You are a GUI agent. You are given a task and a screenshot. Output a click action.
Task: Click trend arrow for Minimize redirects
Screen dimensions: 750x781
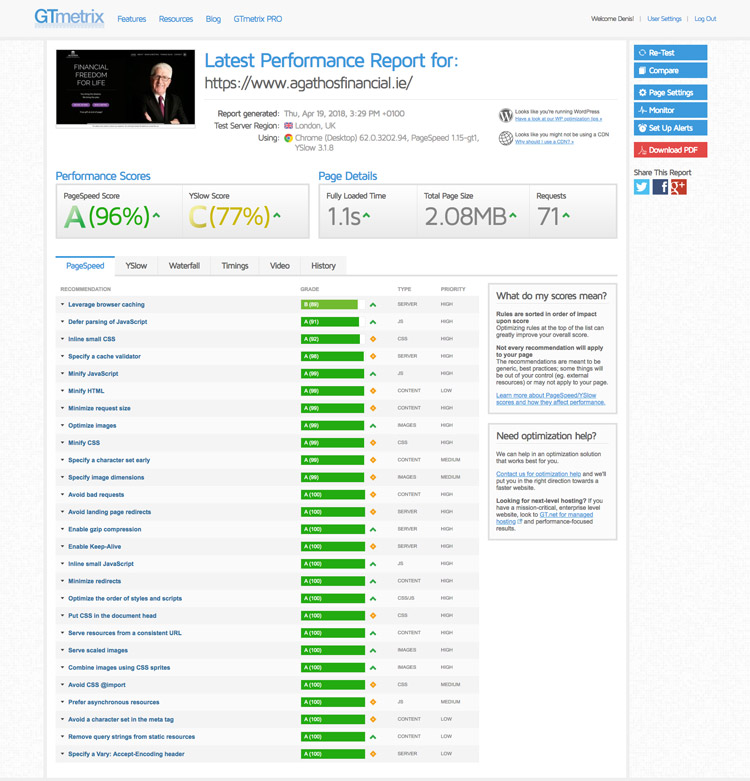click(373, 581)
